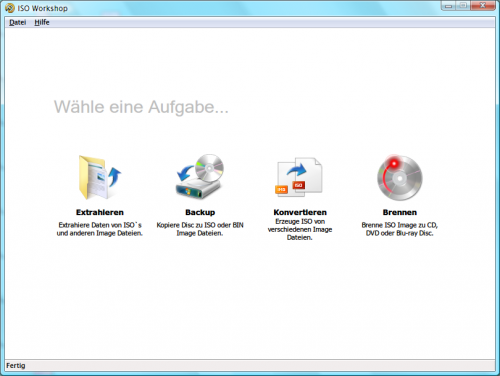Minimize the ISO Workshop window
Screen dimensions: 500x376
coord(448,6)
